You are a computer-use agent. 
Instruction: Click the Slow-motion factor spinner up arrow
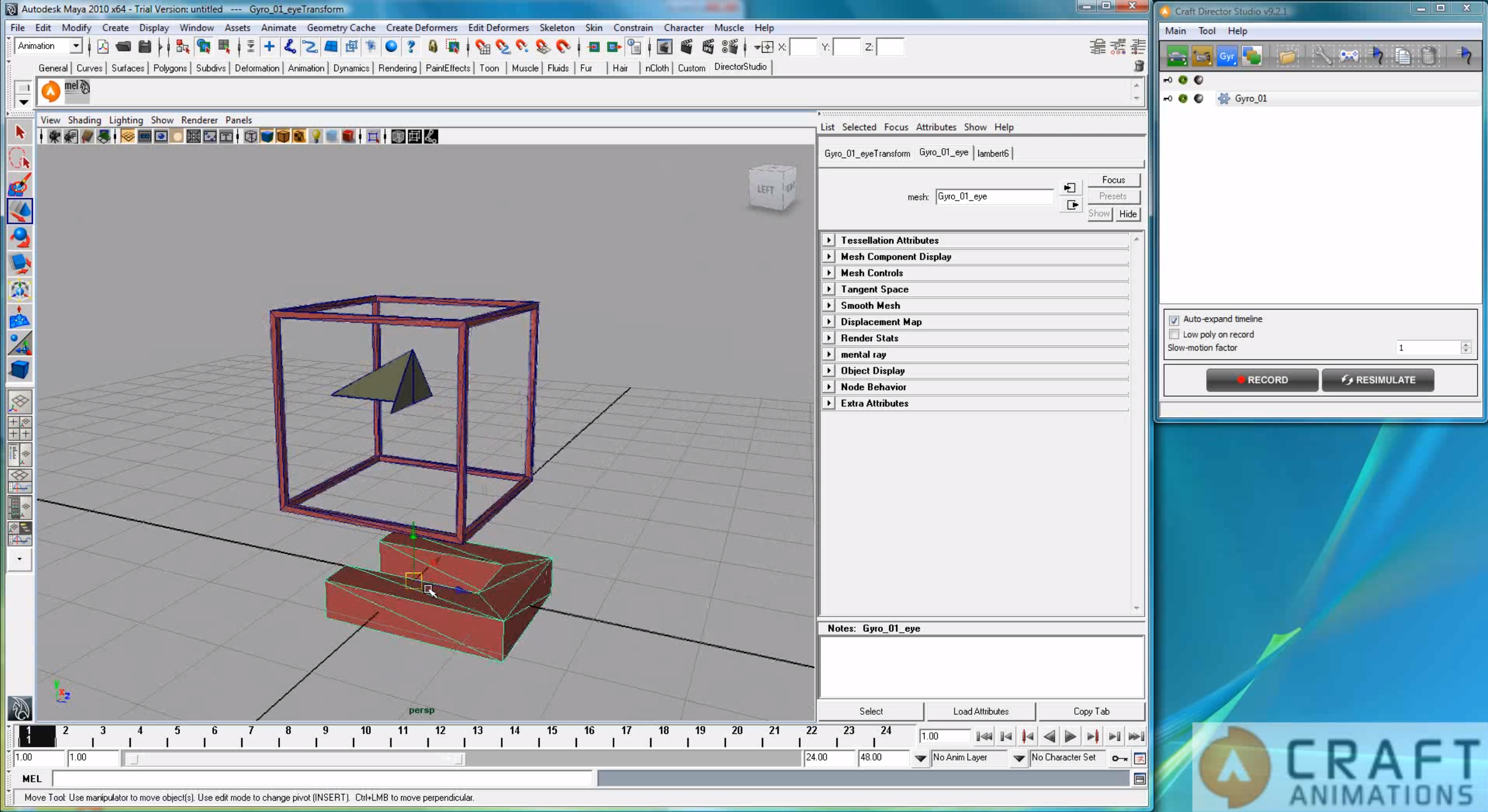(1465, 344)
